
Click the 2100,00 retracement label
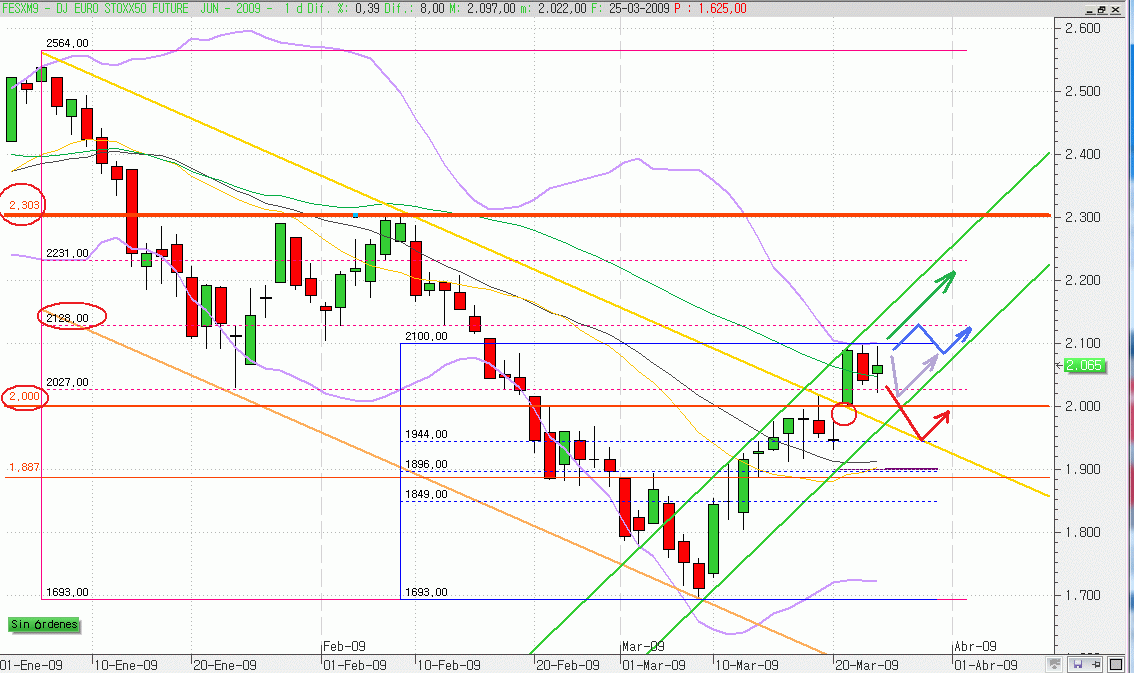426,336
